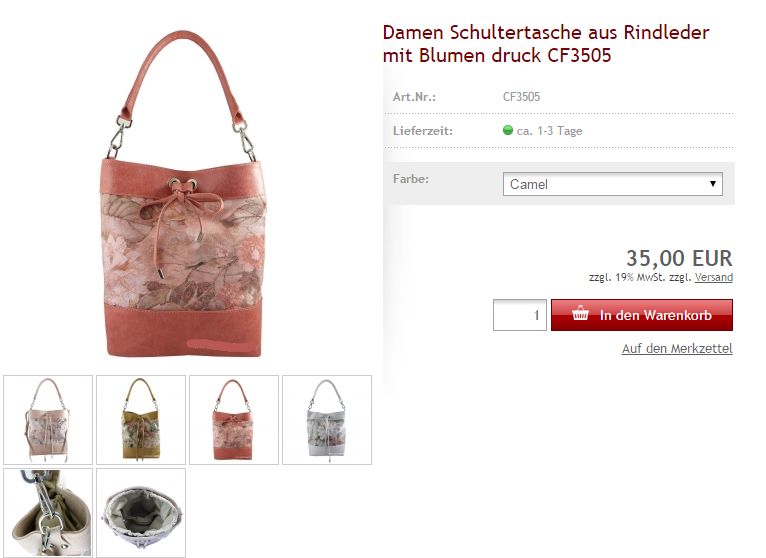766x558 pixels.
Task: Open the Versand shipping link
Action: coord(714,277)
